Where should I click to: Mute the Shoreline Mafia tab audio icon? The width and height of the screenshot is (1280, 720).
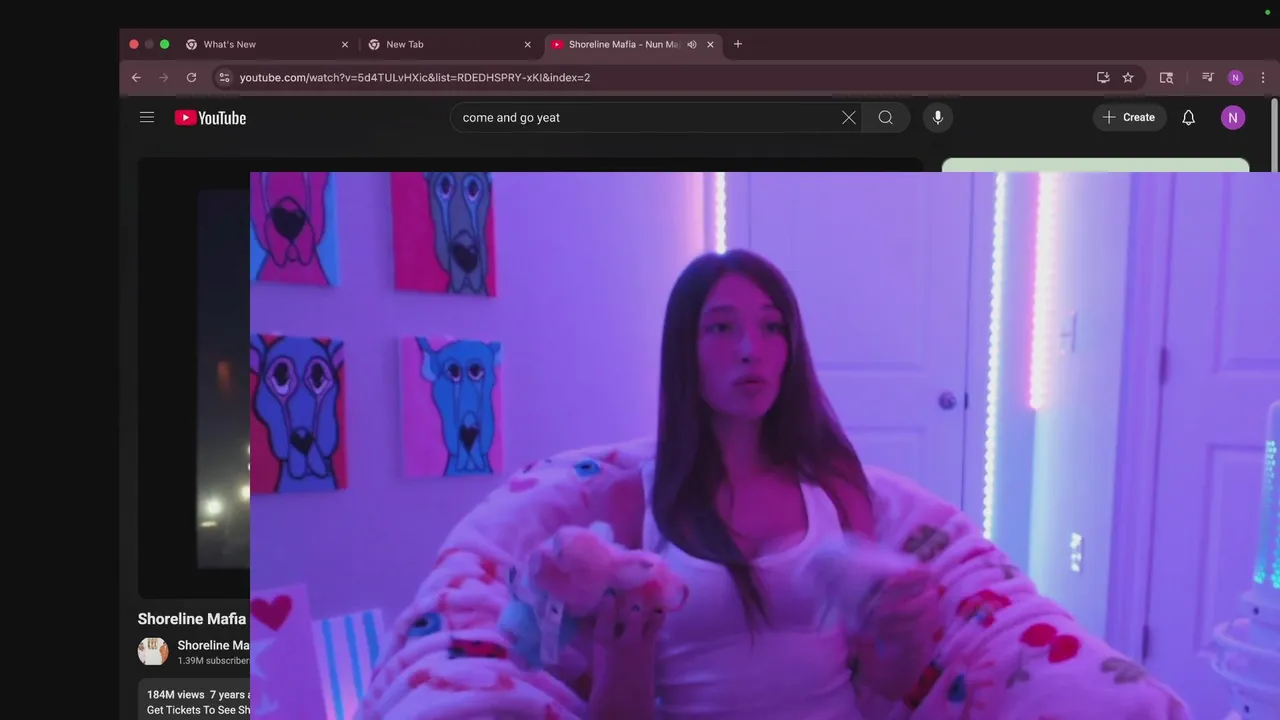point(692,44)
